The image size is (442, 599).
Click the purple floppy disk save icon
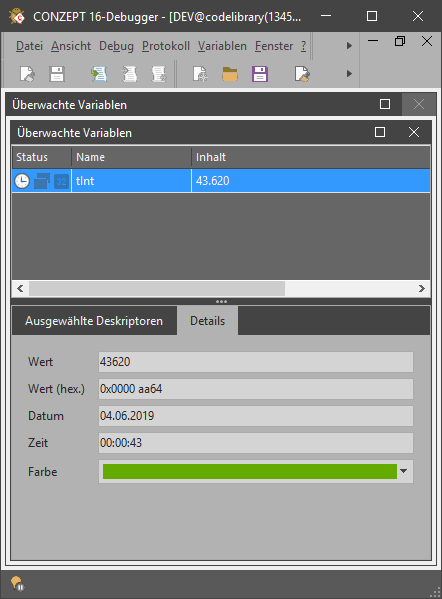(260, 74)
